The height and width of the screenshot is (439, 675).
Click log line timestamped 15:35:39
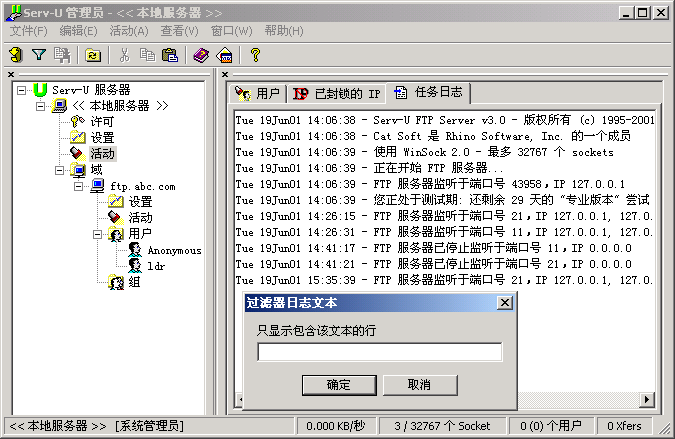click(444, 280)
